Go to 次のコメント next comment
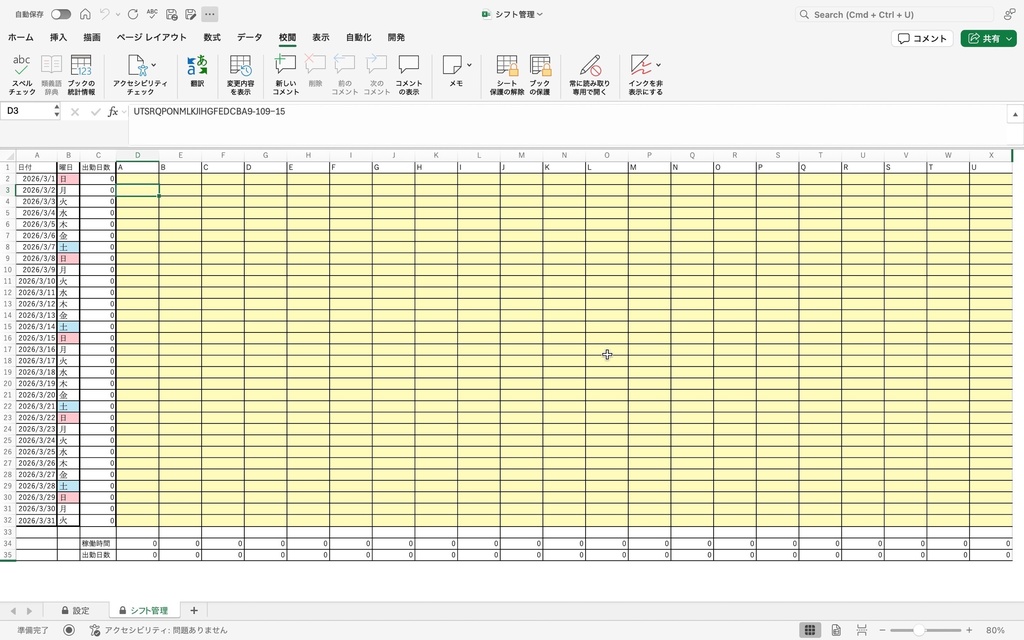 376,74
